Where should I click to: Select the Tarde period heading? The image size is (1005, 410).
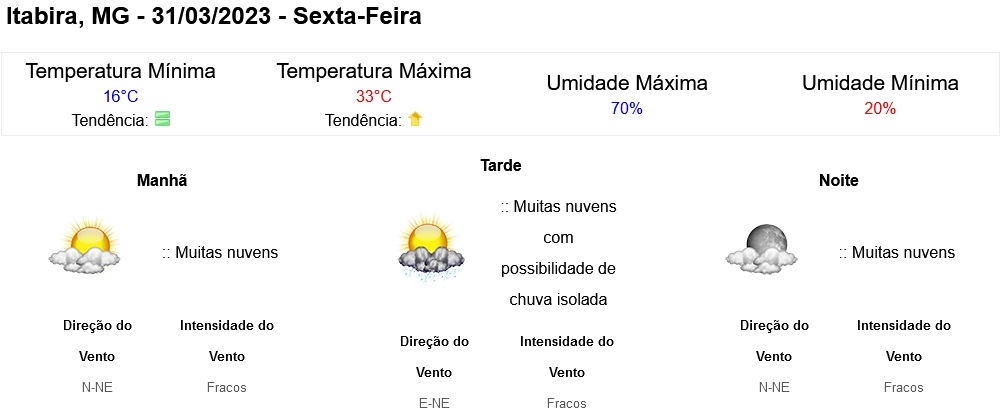click(501, 165)
